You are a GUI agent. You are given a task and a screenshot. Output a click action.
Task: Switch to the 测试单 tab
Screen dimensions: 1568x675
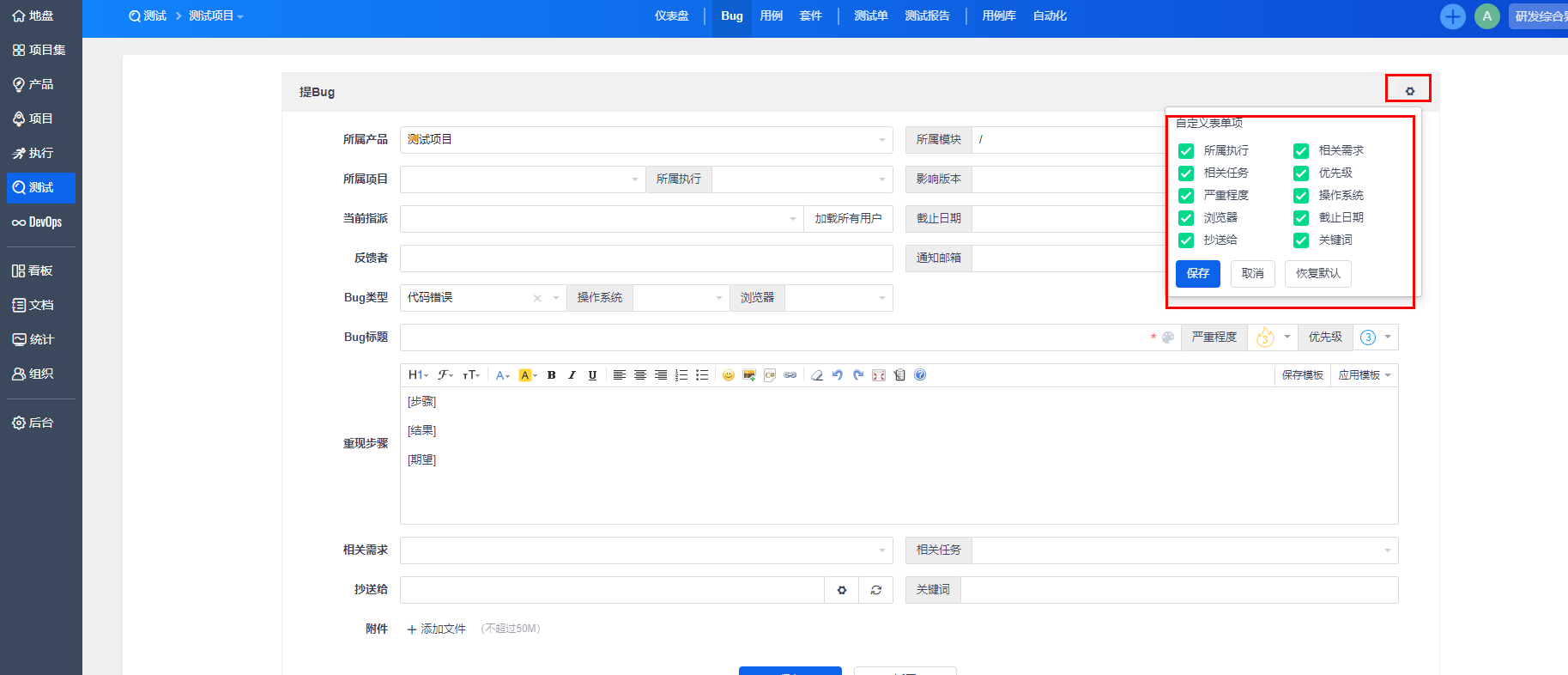click(x=871, y=16)
